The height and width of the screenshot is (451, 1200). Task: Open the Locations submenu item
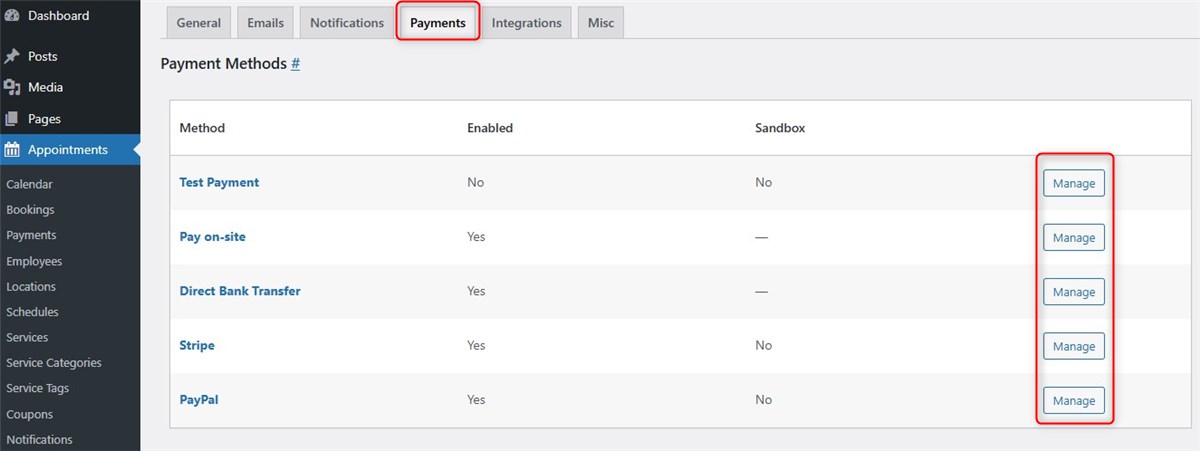(30, 286)
